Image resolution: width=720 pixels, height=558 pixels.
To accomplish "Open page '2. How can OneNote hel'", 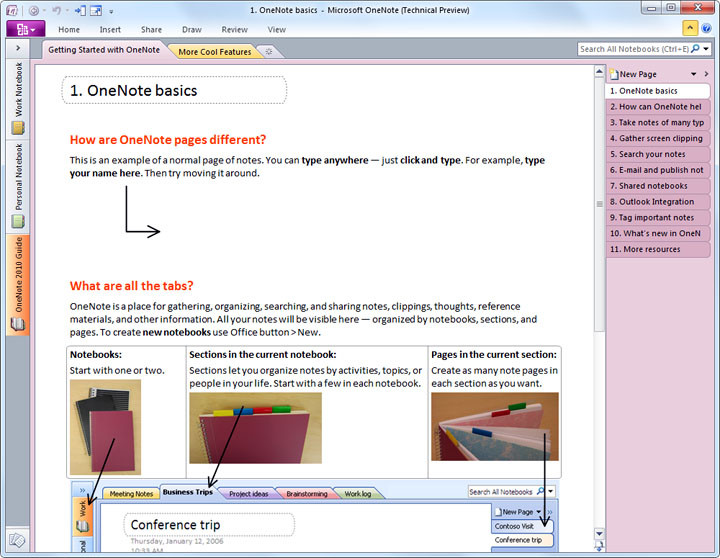I will tap(658, 107).
